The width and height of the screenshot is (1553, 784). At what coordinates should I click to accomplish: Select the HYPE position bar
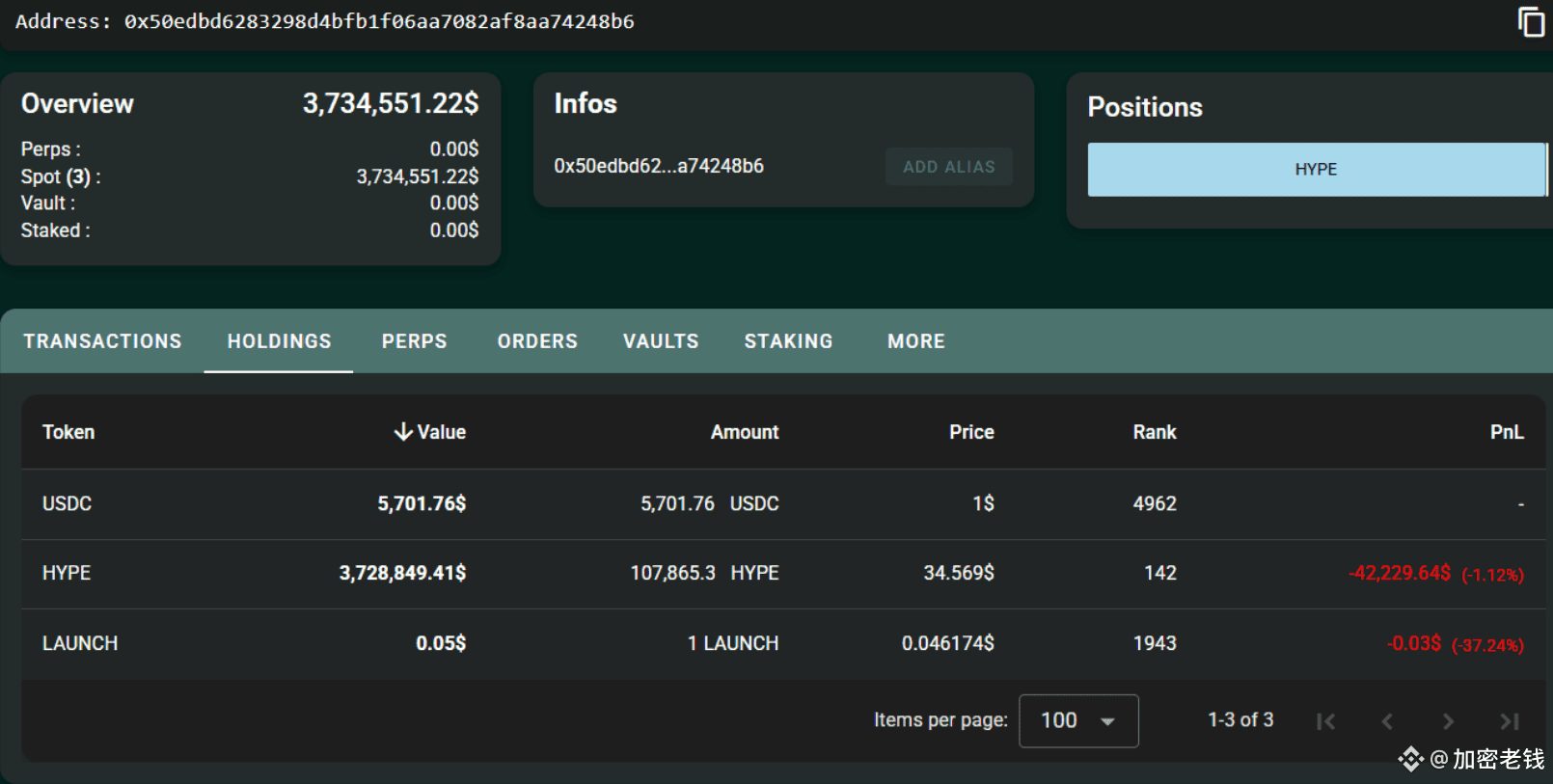coord(1316,170)
